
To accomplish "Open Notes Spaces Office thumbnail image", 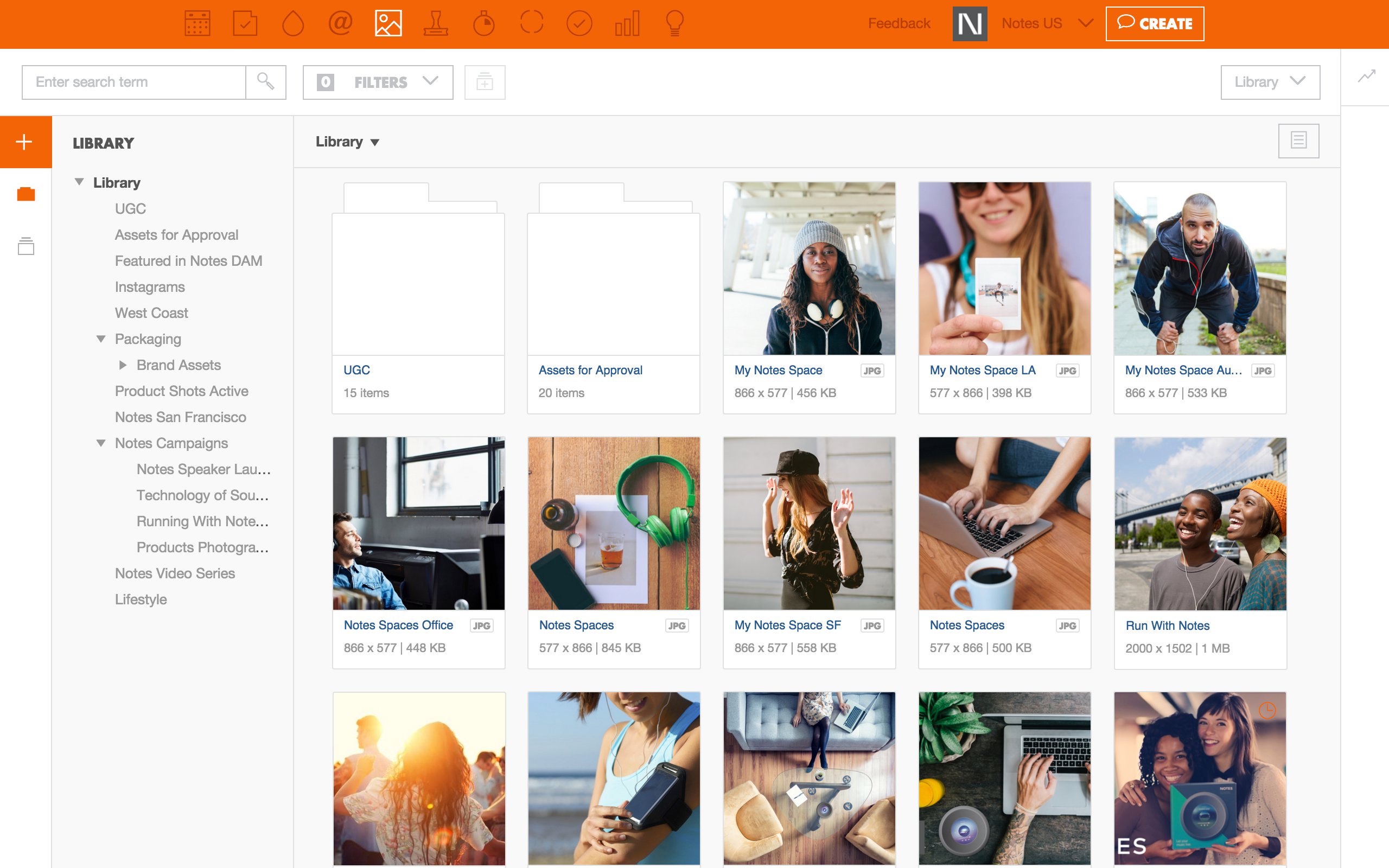I will 418,523.
